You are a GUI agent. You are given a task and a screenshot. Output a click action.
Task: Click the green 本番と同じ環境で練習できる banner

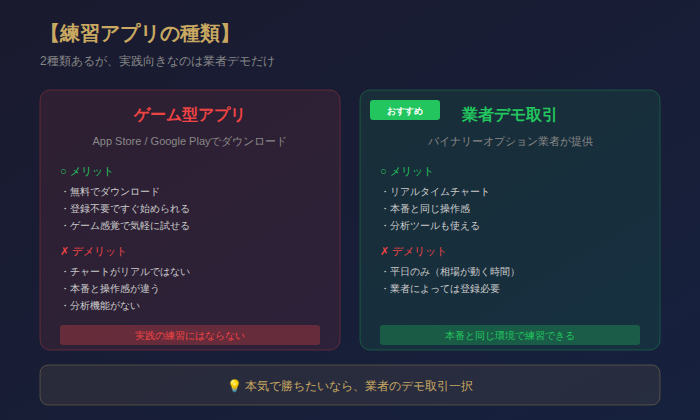point(509,335)
